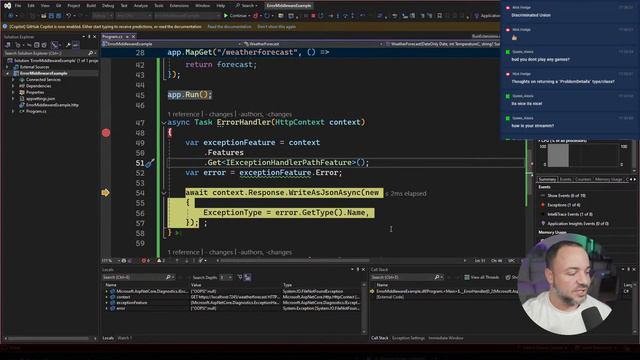Viewport: 640px width, 360px height.
Task: Open the Debug menu
Action: pyautogui.click(x=108, y=6)
